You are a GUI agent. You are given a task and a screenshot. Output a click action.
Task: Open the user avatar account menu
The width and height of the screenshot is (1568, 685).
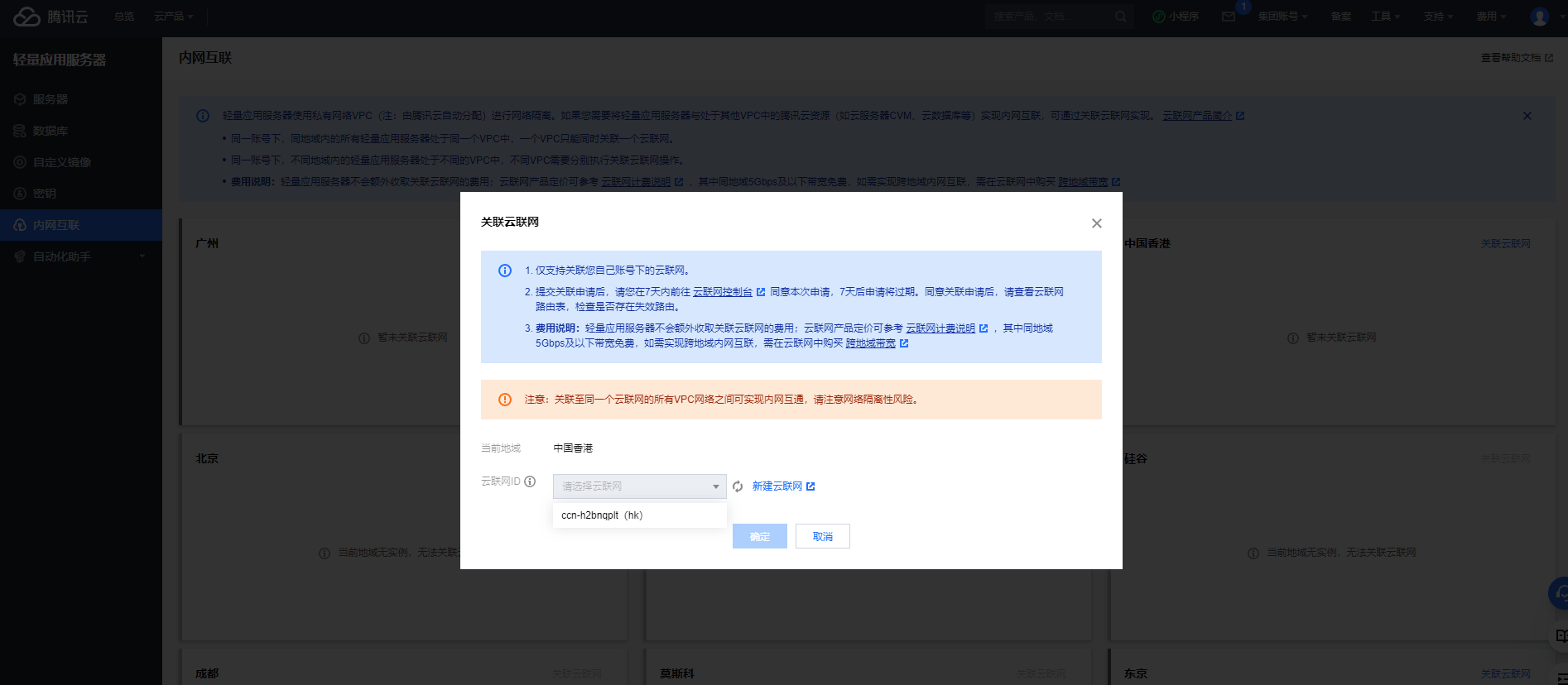pyautogui.click(x=1540, y=17)
